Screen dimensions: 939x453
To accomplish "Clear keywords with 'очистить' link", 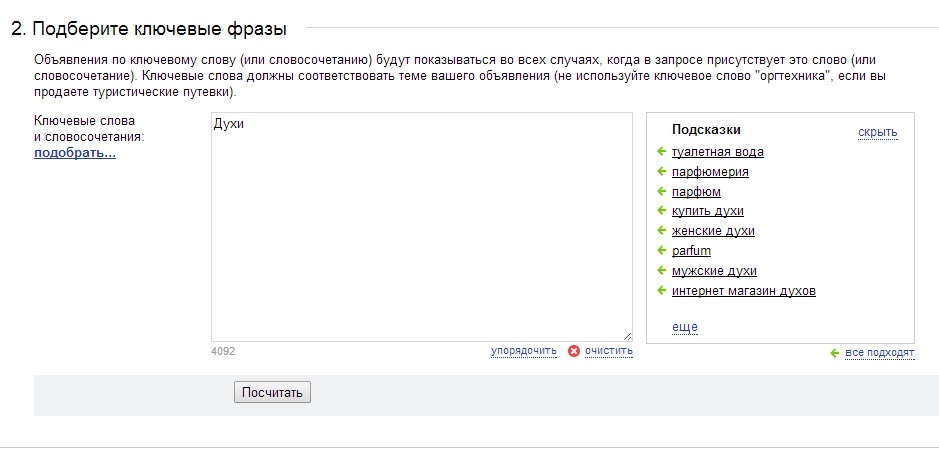I will (608, 351).
